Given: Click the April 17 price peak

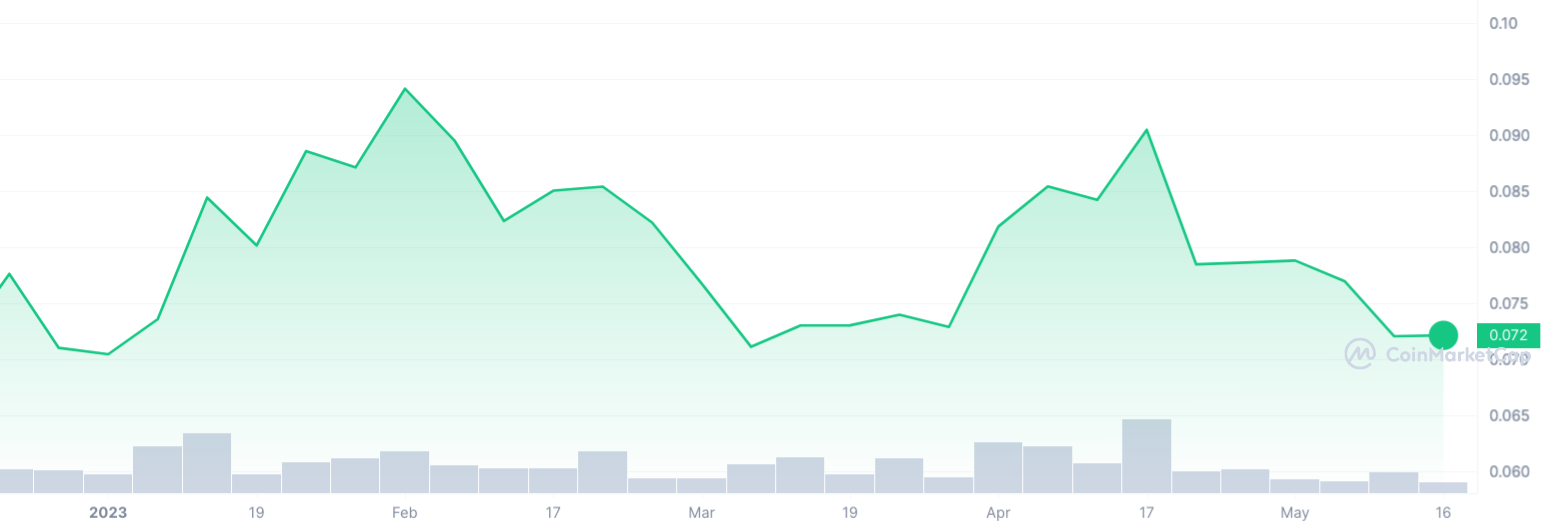Looking at the screenshot, I should point(1146,130).
